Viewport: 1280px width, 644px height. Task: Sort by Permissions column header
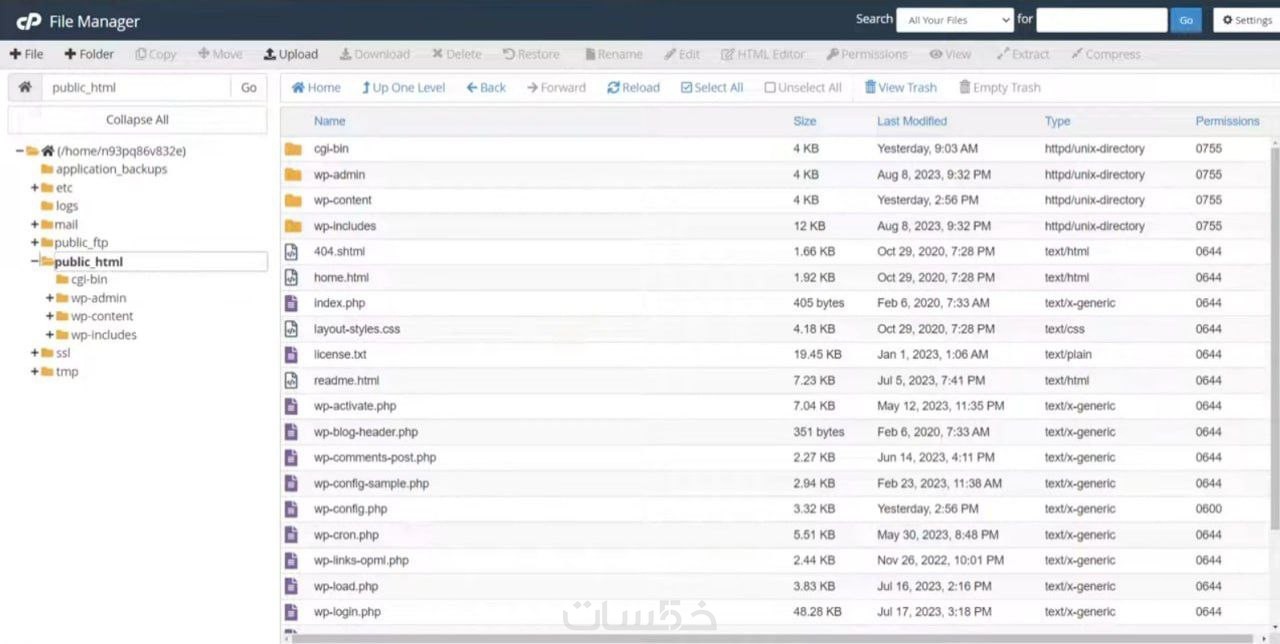(x=1227, y=121)
